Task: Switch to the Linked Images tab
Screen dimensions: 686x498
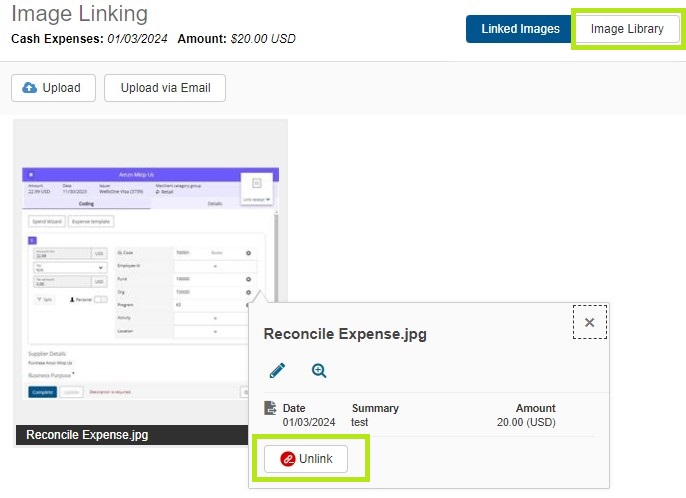Action: [520, 29]
